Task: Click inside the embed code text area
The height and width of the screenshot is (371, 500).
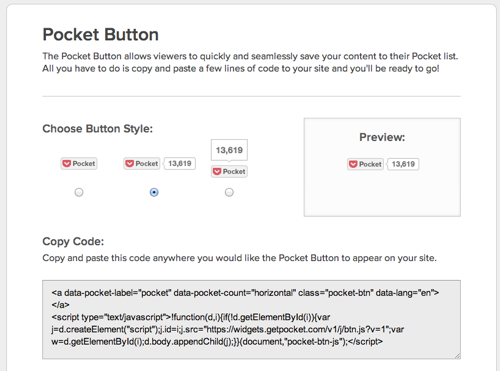Action: (251, 319)
